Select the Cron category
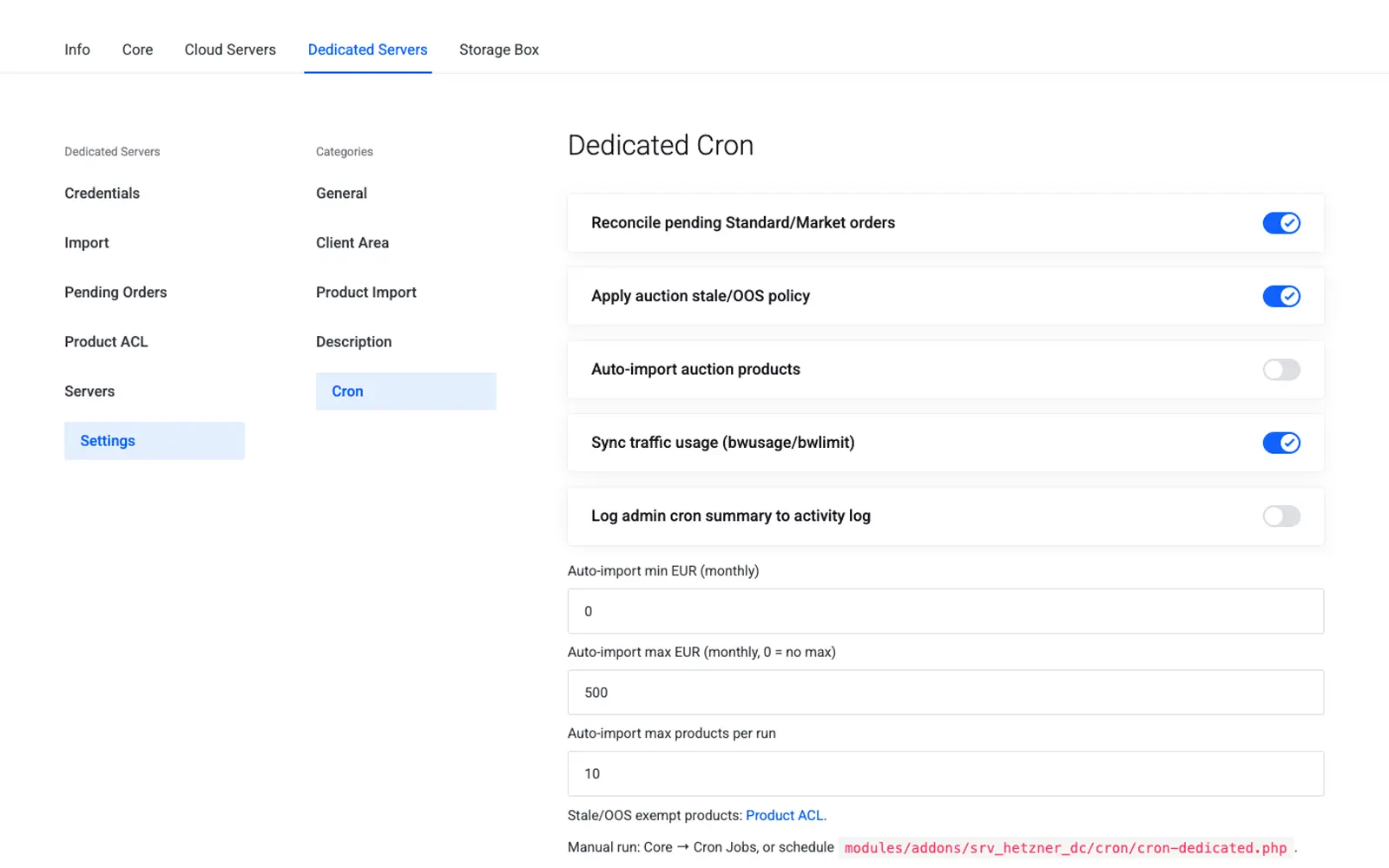 406,391
